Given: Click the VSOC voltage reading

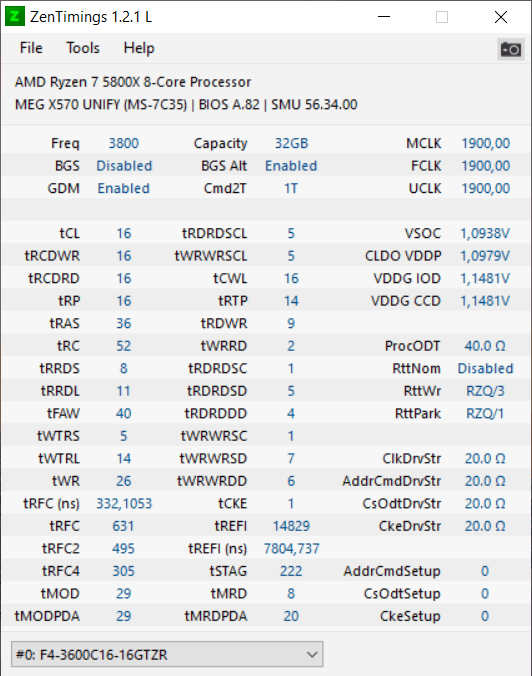Looking at the screenshot, I should tap(485, 234).
